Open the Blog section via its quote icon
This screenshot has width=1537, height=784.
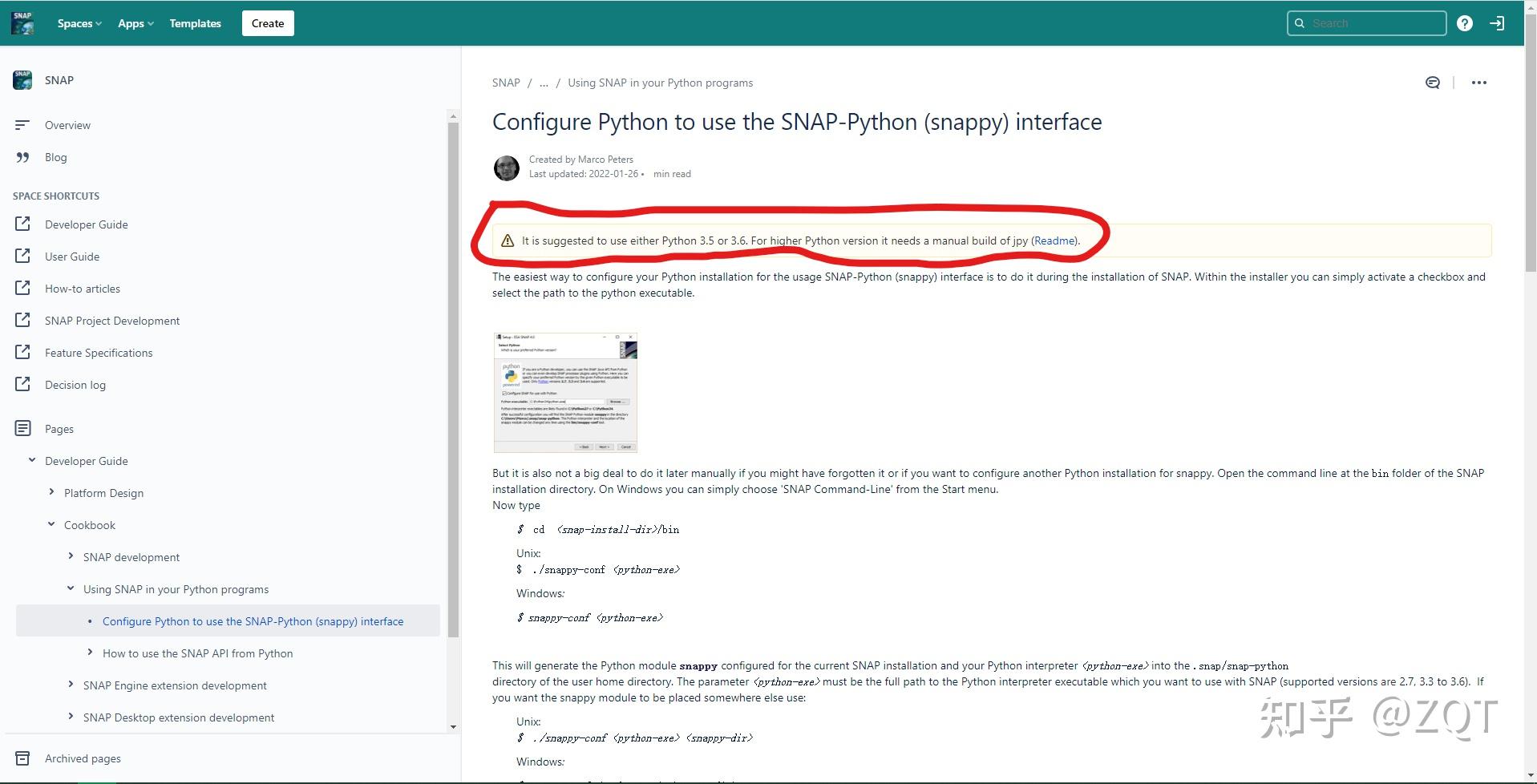[x=22, y=157]
